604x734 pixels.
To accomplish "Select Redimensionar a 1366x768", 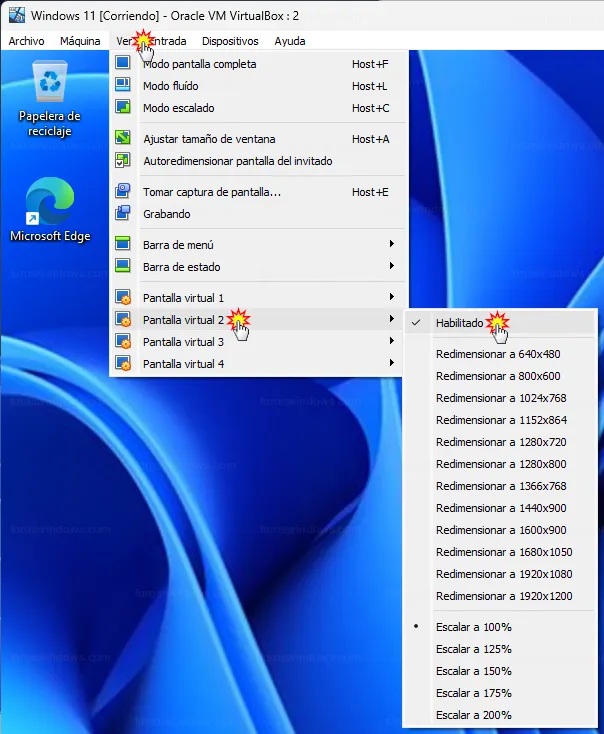I will tap(500, 486).
